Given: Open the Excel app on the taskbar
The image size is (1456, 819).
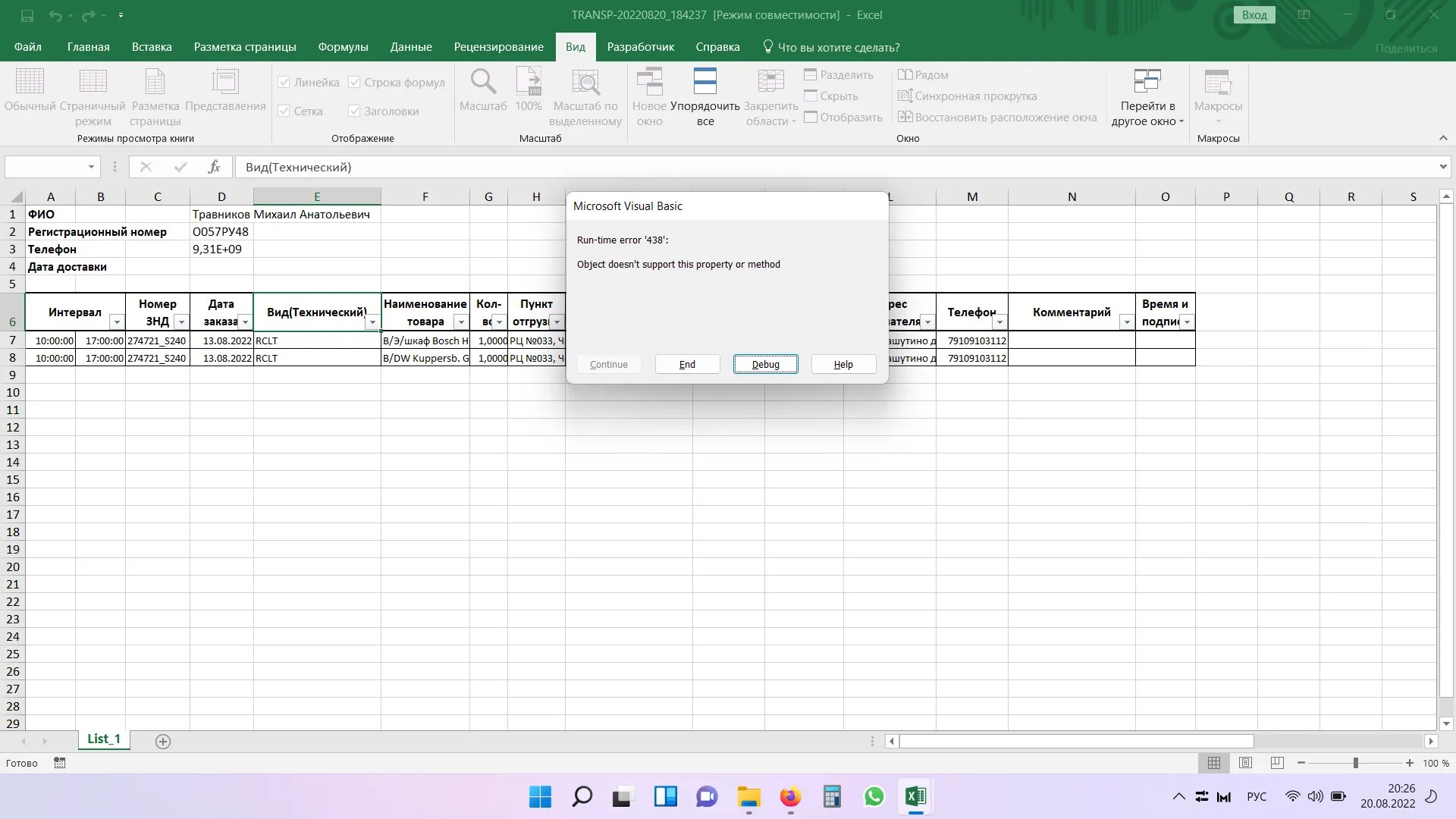Looking at the screenshot, I should [915, 796].
